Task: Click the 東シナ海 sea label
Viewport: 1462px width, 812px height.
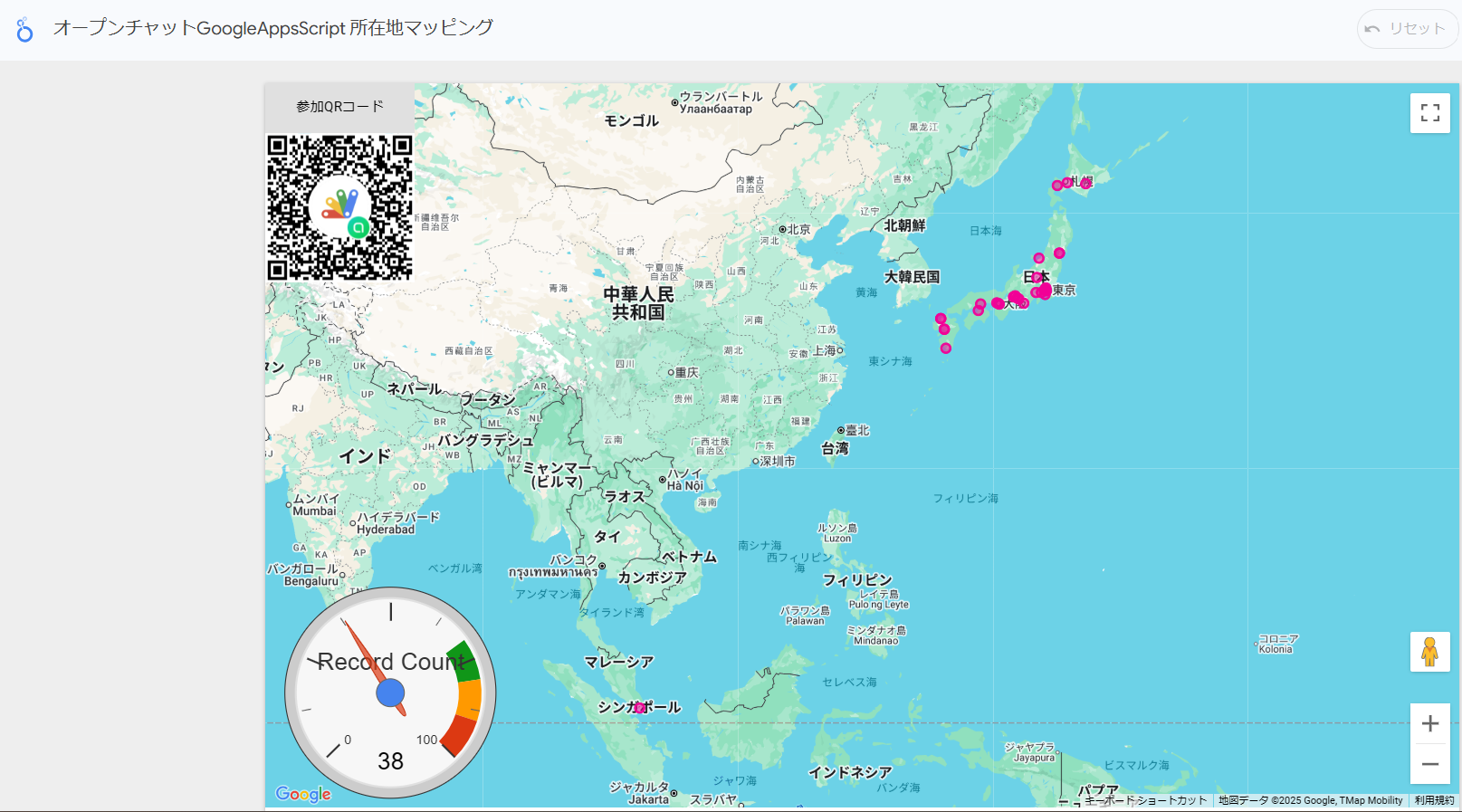Action: tap(890, 361)
